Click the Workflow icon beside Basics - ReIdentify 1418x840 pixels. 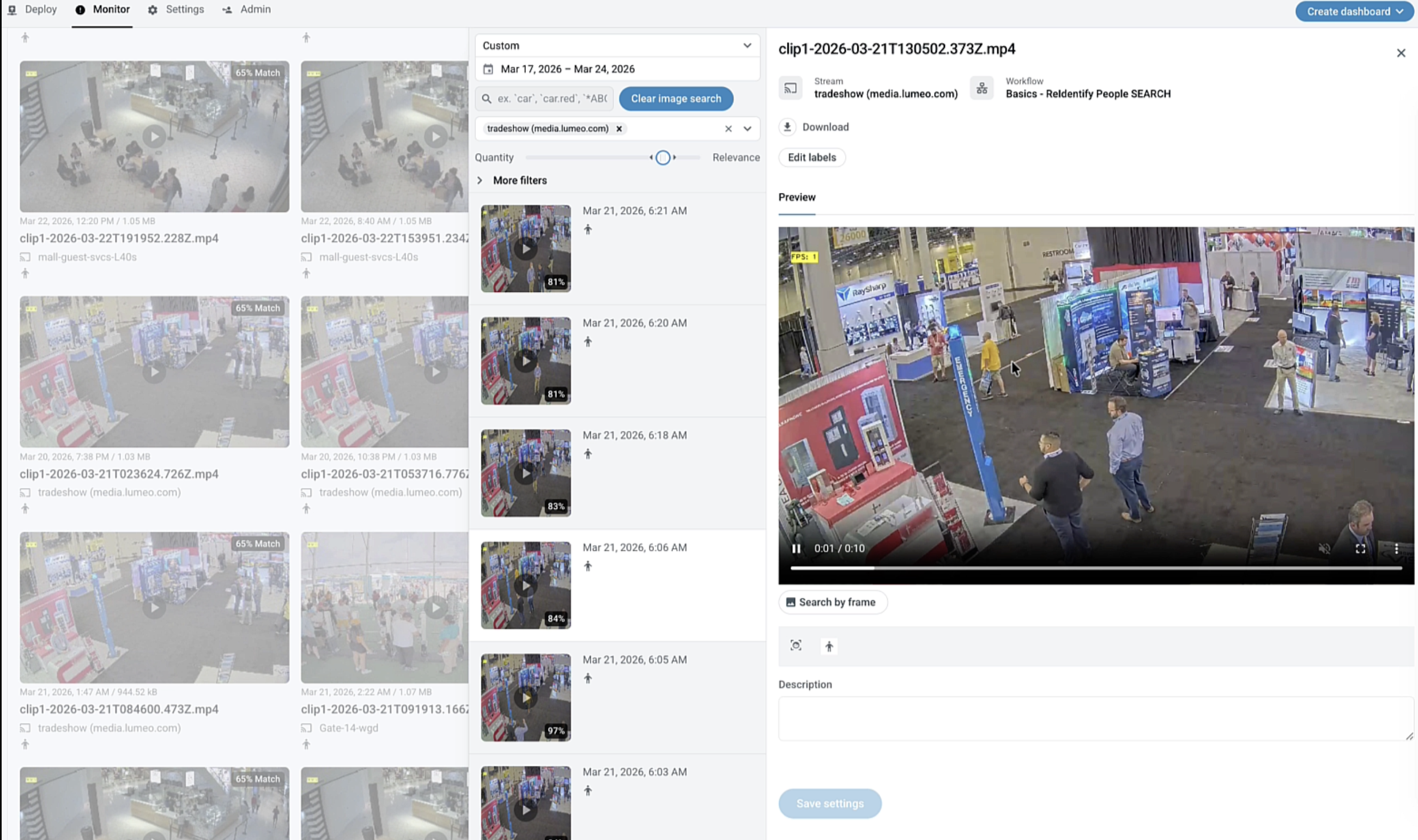pos(983,88)
